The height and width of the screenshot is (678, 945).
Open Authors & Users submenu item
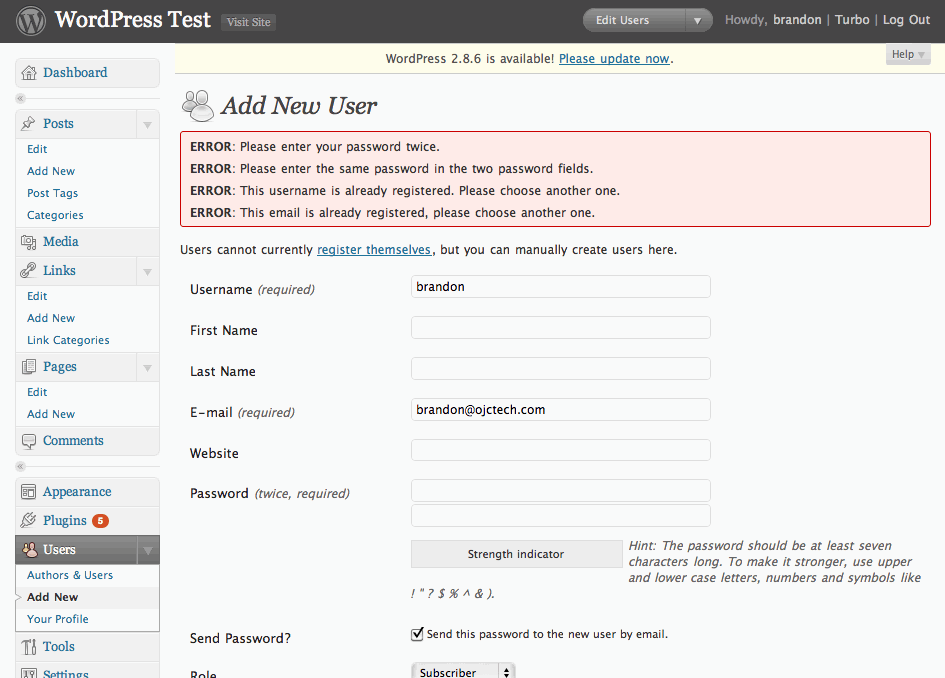pos(70,575)
